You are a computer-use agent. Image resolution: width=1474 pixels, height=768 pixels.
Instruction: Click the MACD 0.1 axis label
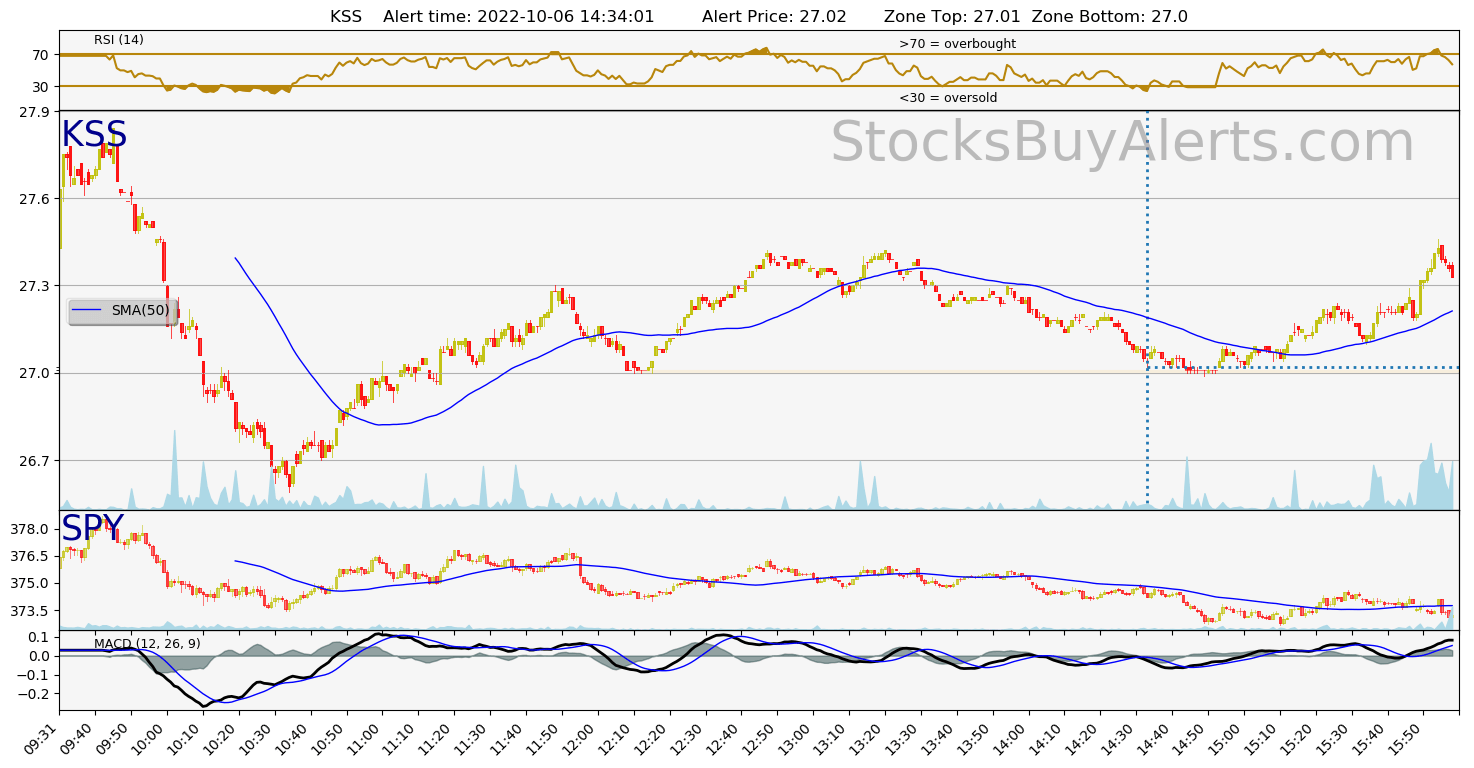tap(37, 637)
